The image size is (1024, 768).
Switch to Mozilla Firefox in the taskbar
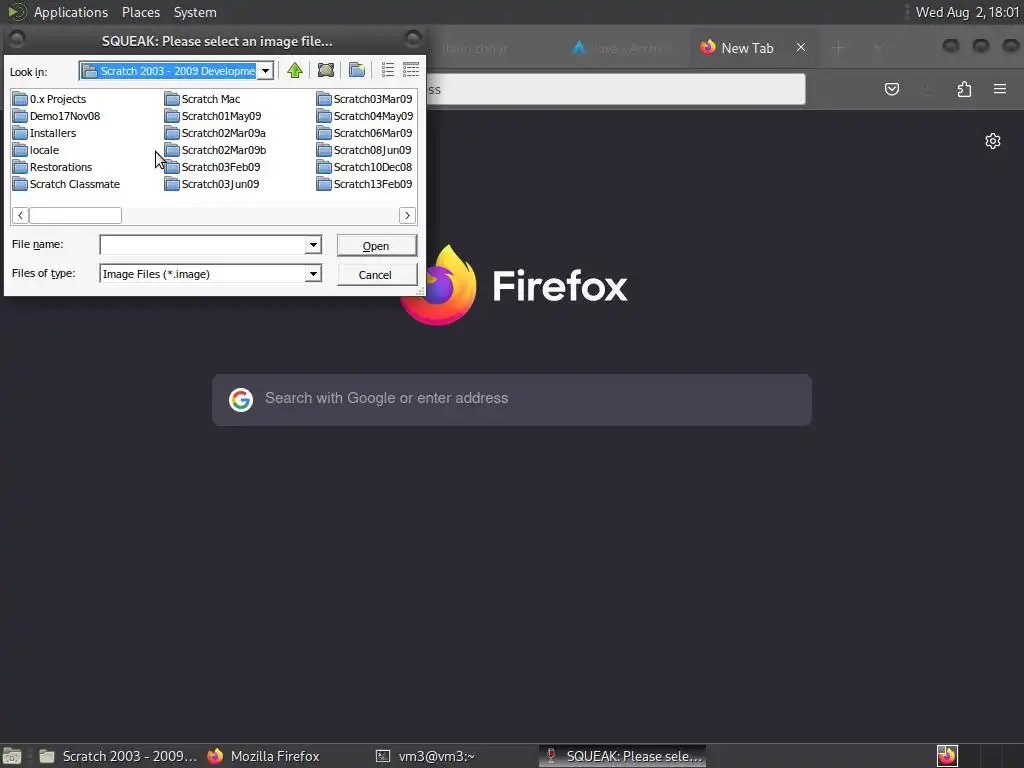(x=264, y=756)
